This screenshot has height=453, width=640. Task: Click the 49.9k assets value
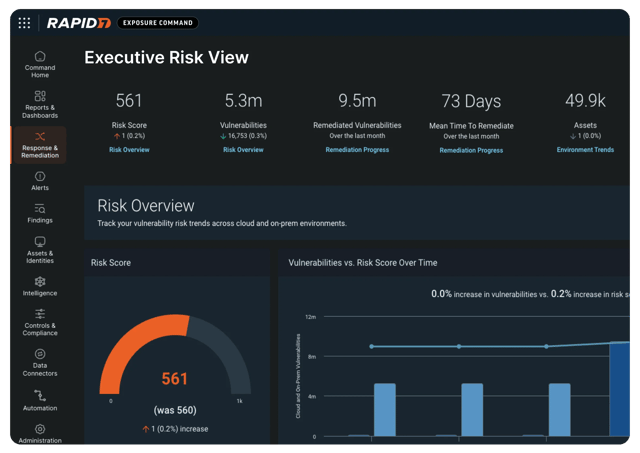[x=585, y=101]
